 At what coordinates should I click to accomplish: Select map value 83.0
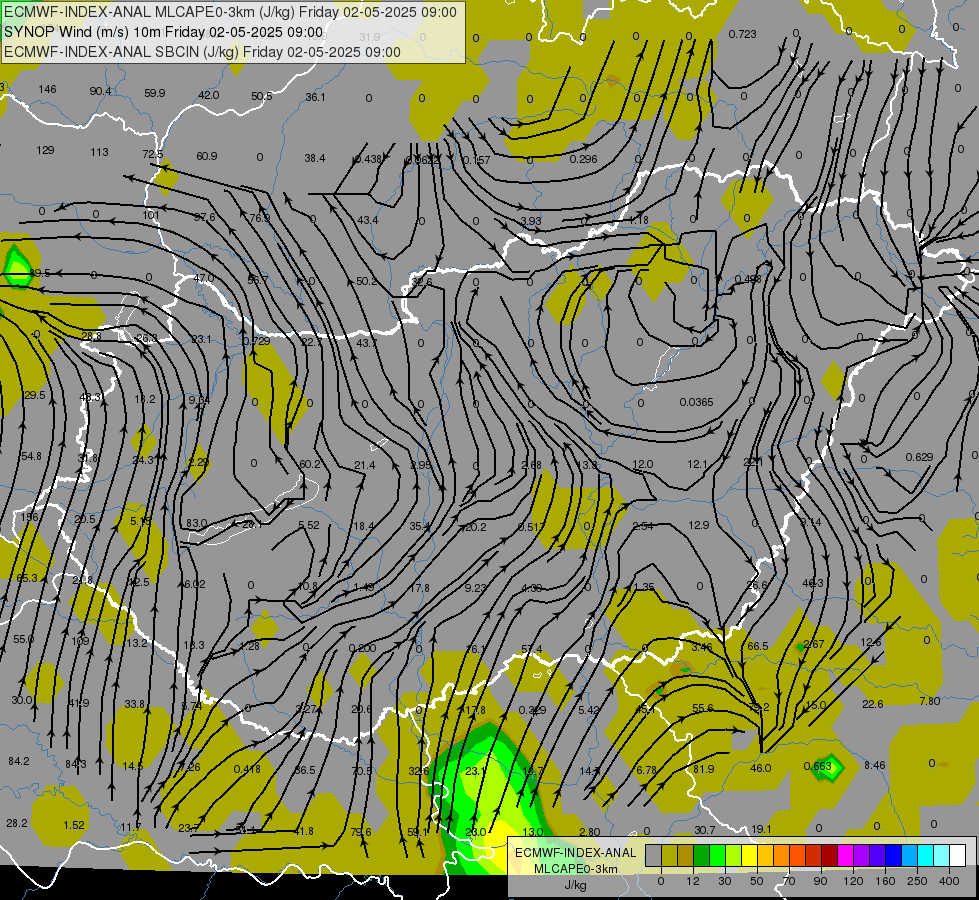197,523
